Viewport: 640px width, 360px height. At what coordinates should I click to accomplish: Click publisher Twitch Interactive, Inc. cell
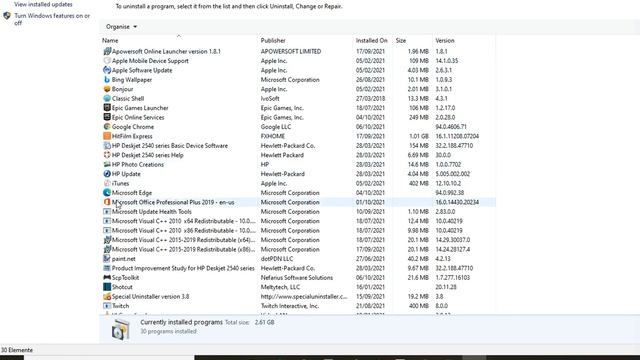pyautogui.click(x=290, y=306)
